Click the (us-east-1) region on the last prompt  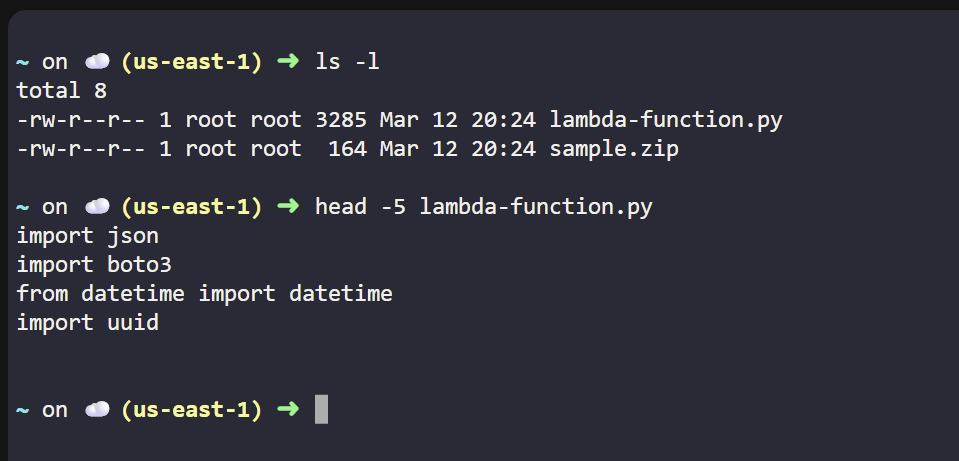(x=191, y=409)
